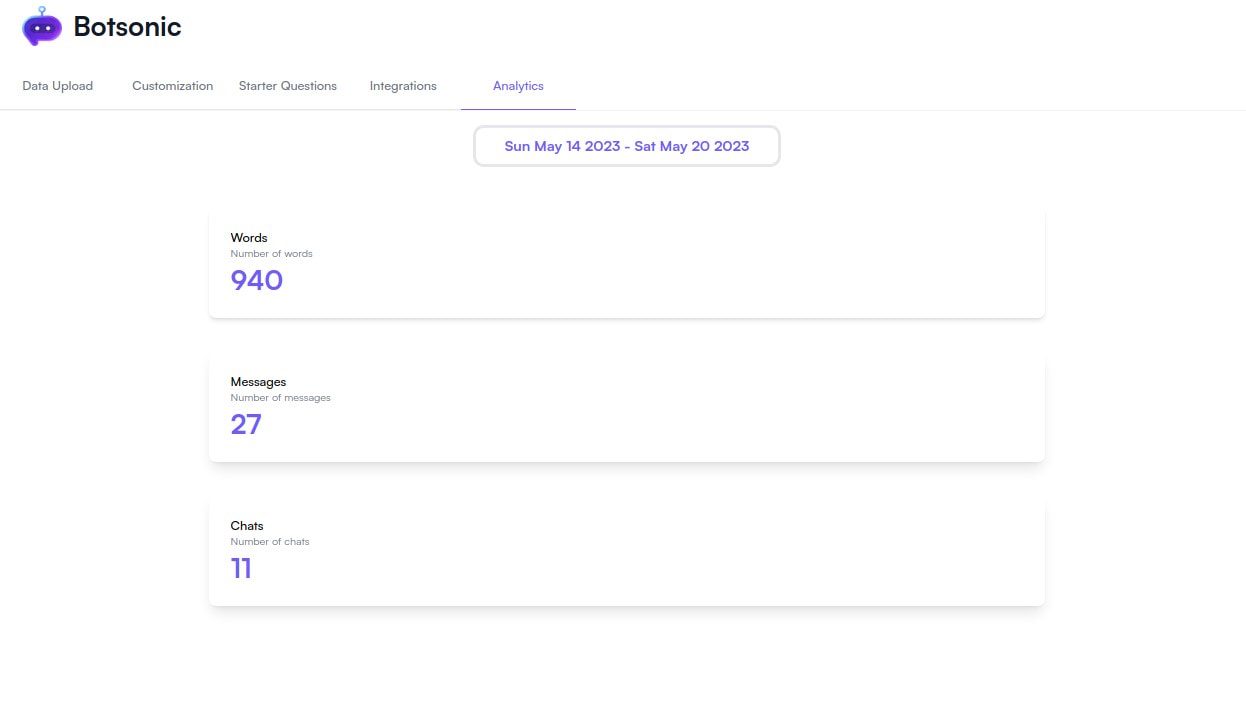The image size is (1246, 726).
Task: Select the Analytics tab
Action: (x=518, y=86)
